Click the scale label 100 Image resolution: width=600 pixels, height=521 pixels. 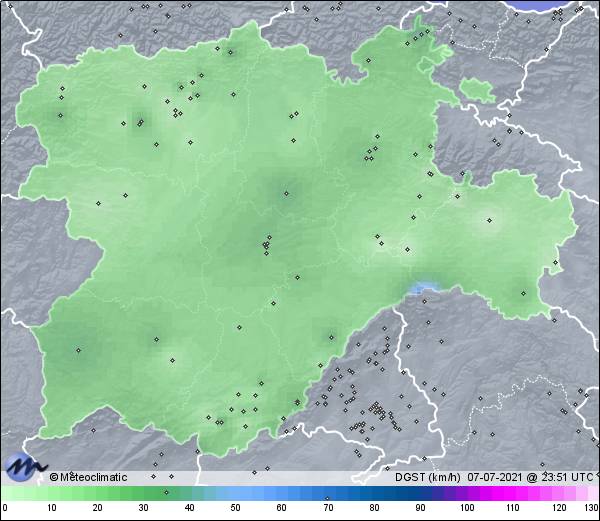tap(467, 508)
